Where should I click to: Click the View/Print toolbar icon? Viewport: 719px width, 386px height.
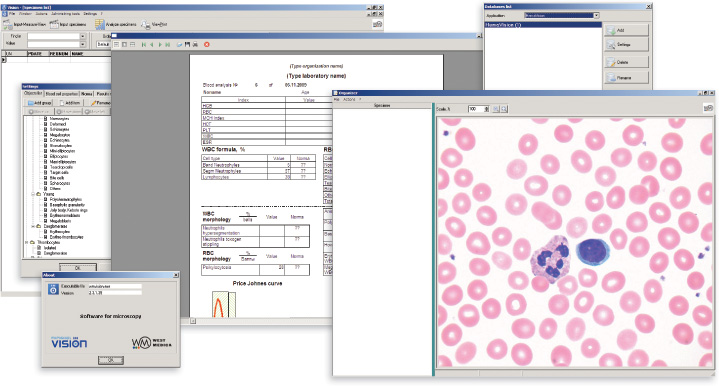click(145, 24)
